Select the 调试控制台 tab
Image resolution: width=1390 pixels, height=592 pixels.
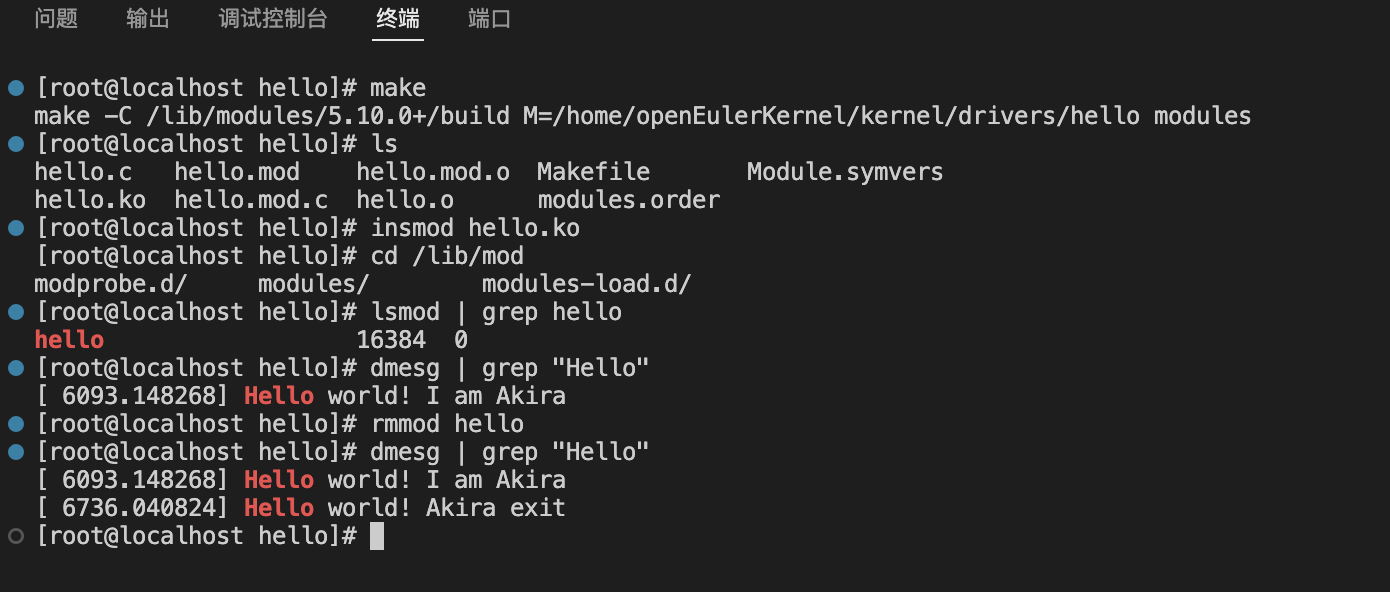273,19
